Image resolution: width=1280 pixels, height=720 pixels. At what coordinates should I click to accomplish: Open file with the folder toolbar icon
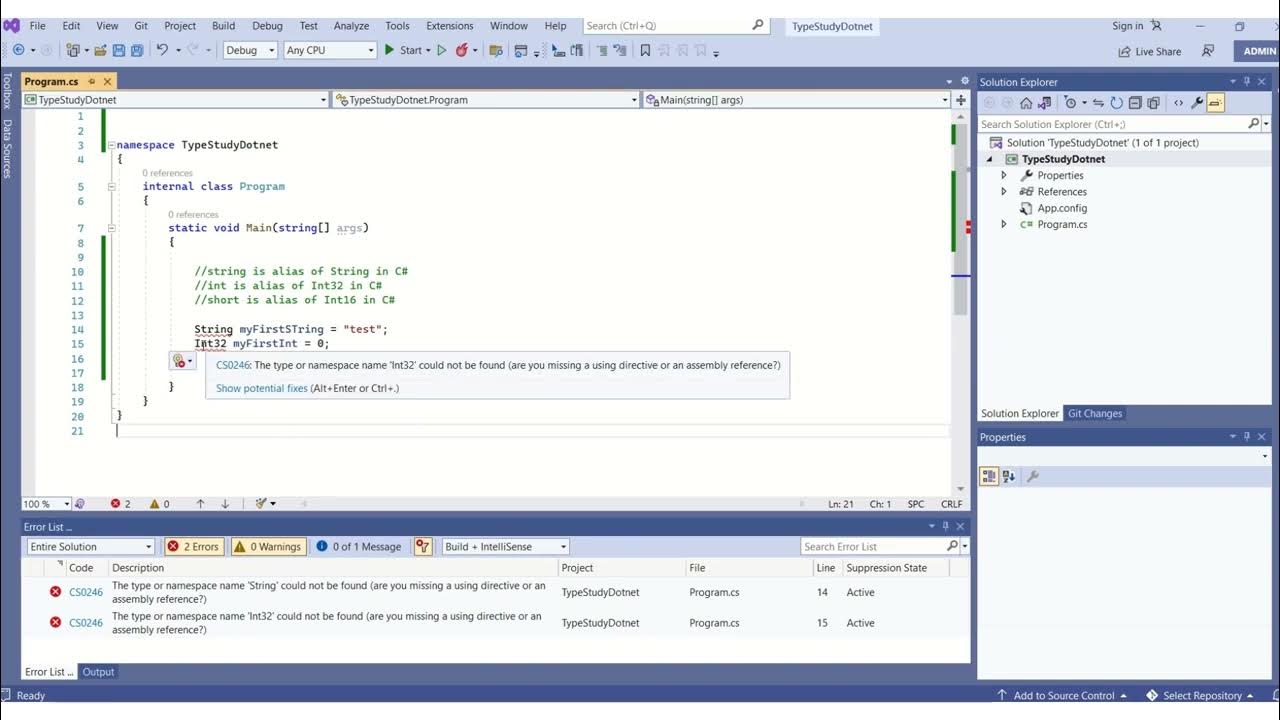click(x=99, y=50)
